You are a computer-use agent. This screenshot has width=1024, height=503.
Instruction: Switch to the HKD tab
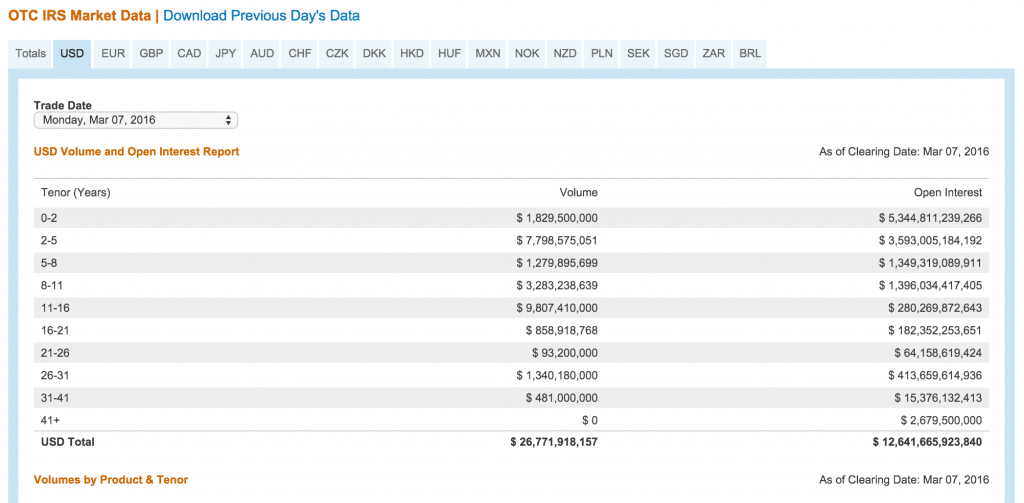pyautogui.click(x=411, y=53)
